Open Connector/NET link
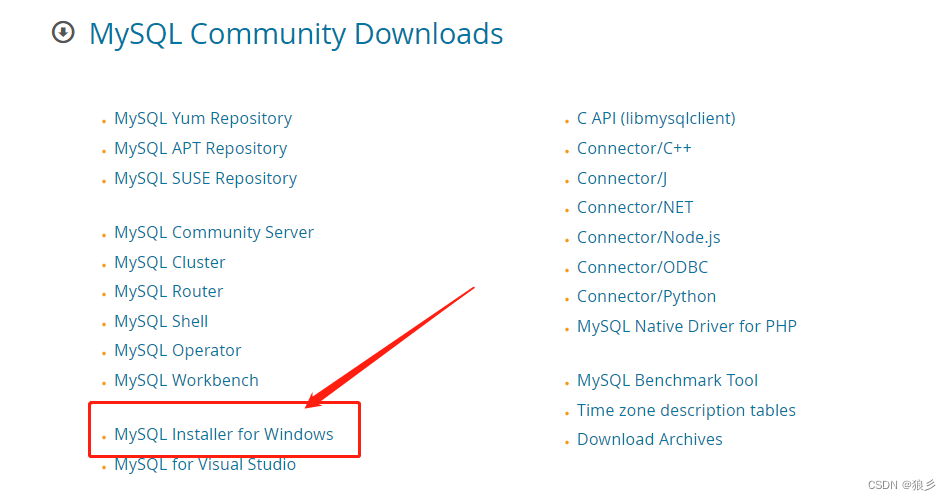The image size is (951, 500). [635, 208]
